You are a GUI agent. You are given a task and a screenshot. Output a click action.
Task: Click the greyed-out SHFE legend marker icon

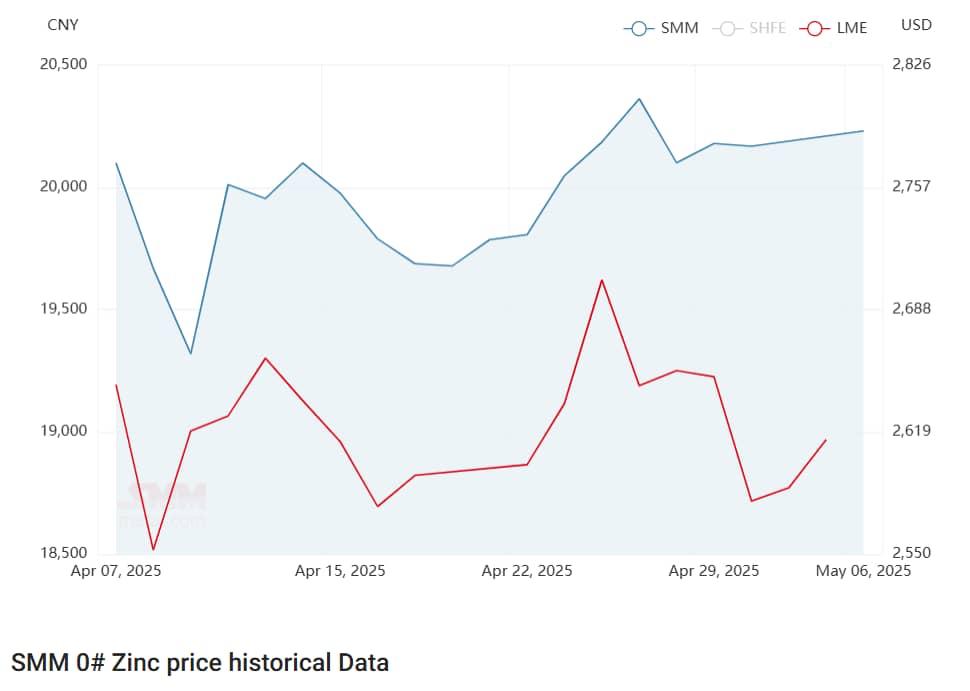click(727, 28)
